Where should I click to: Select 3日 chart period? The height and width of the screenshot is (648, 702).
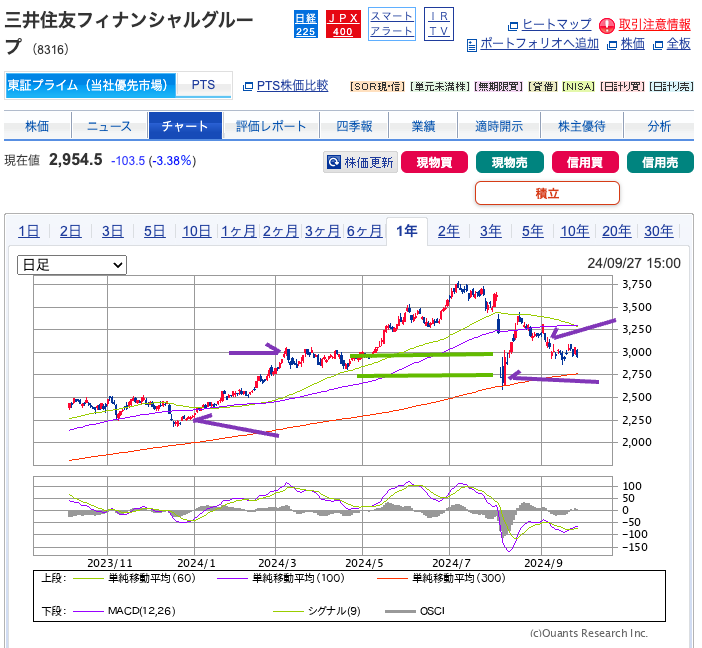112,231
